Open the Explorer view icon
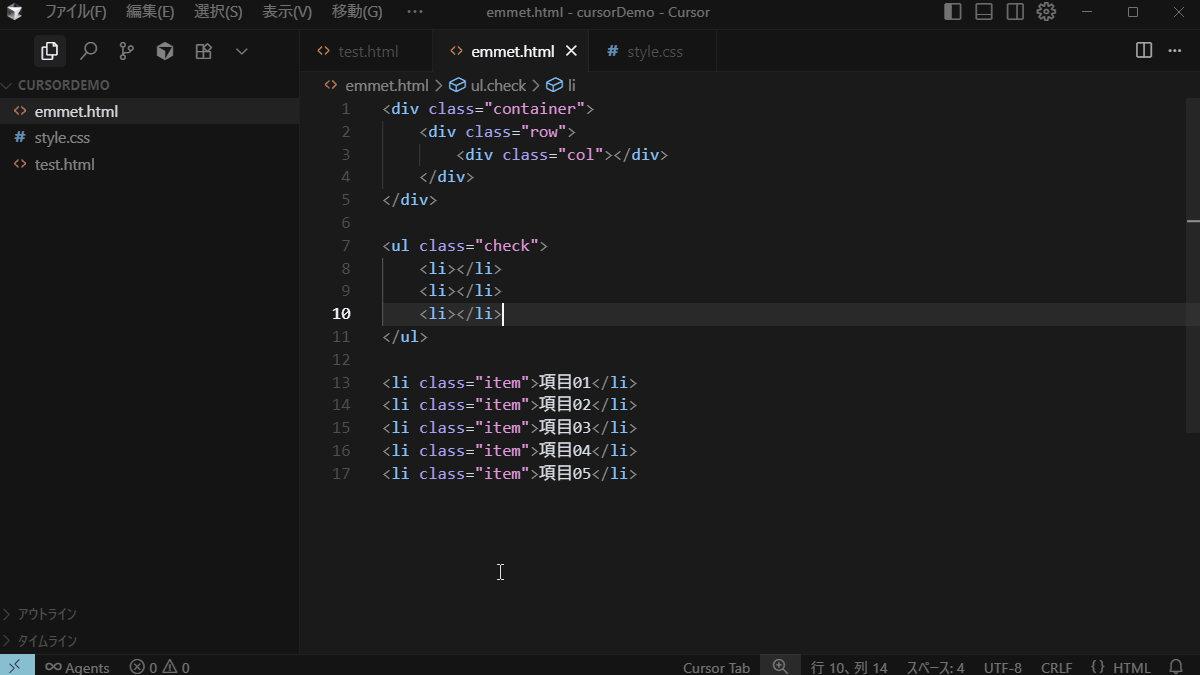 [49, 51]
